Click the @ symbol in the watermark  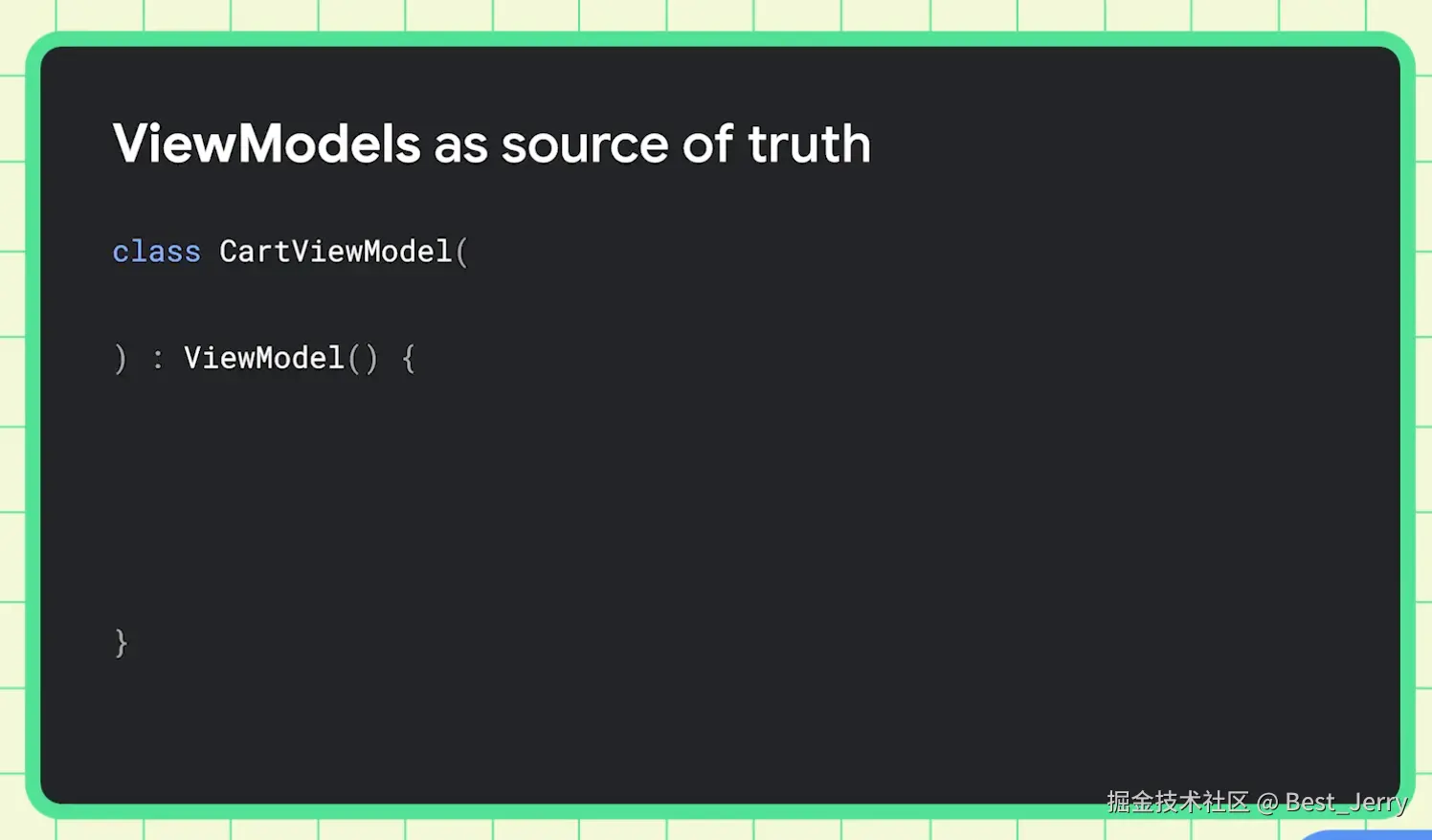coord(1267,803)
